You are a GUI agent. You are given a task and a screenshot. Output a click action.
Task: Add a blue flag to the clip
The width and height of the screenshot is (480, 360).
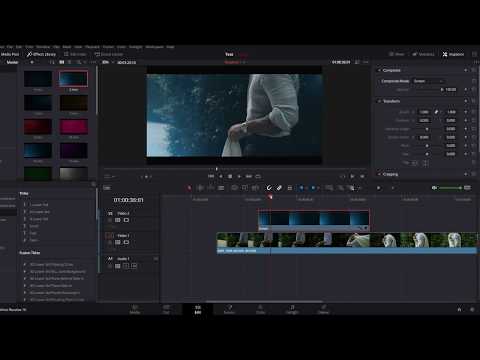(x=301, y=188)
